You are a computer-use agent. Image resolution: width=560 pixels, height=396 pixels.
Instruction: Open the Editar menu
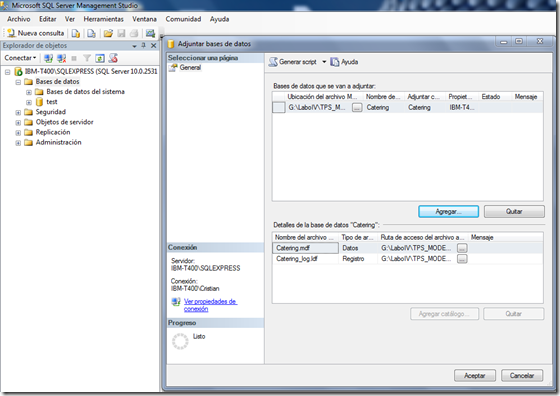coord(48,19)
